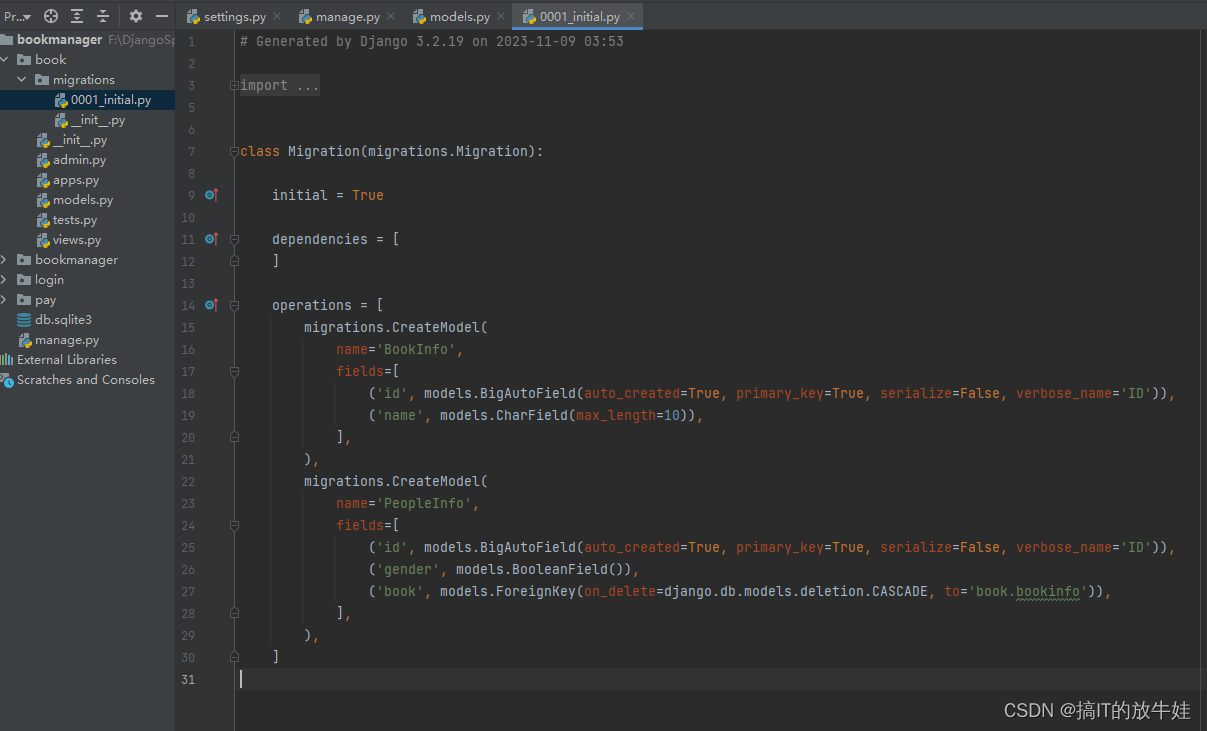Click the Scratches and Consoles icon
1207x731 pixels.
click(7, 380)
